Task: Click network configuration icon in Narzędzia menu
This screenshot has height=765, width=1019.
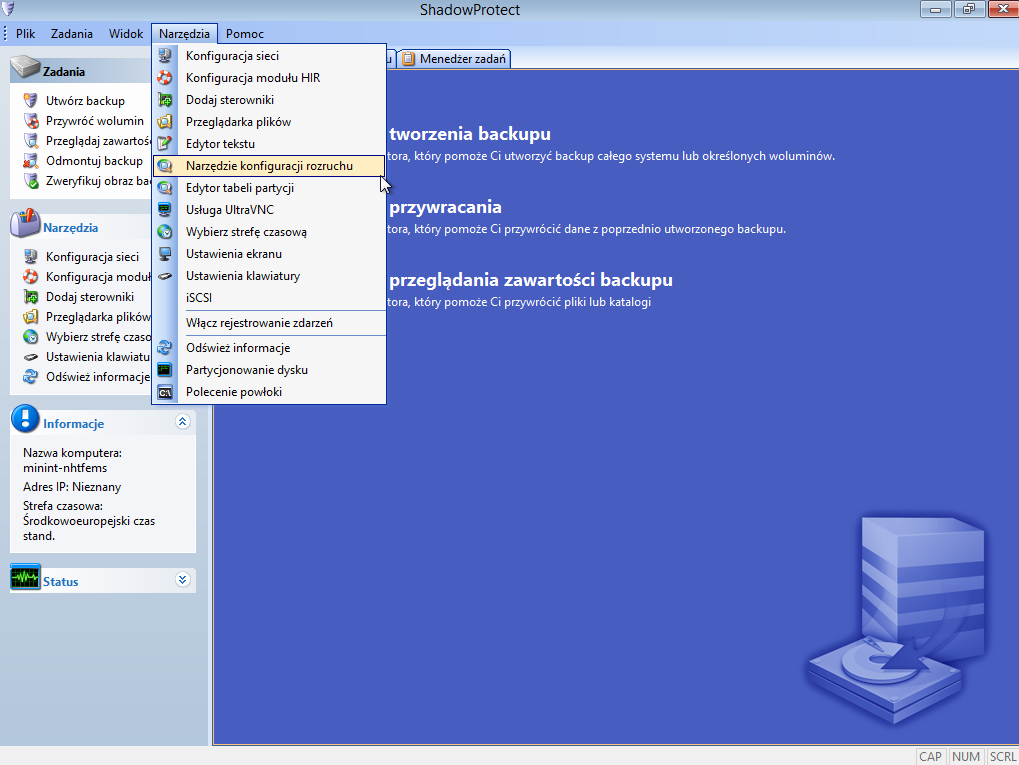Action: 165,56
